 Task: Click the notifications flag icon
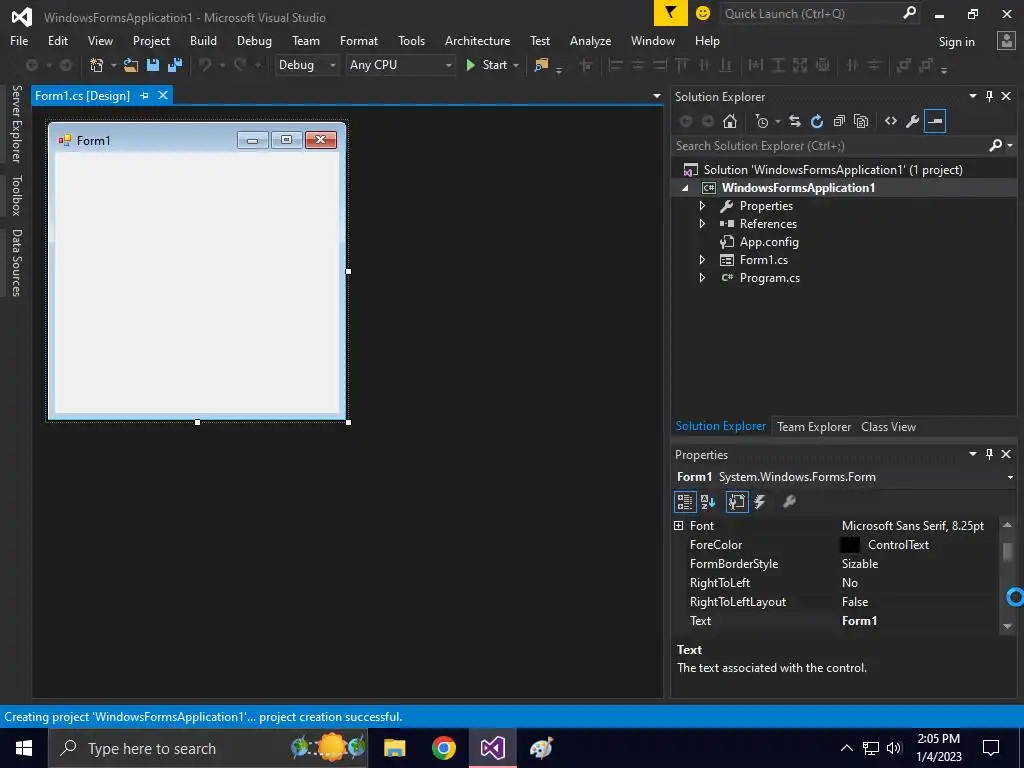671,13
